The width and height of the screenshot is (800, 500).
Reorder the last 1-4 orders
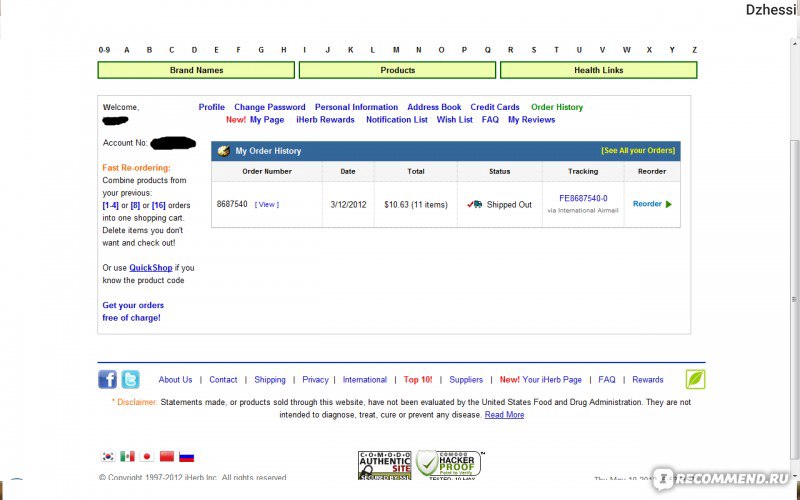tap(110, 206)
